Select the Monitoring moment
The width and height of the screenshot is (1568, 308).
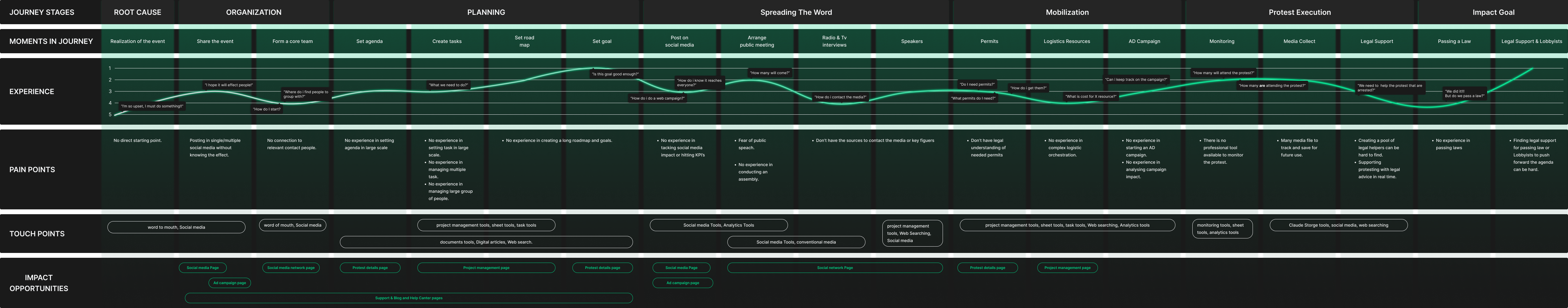click(1222, 41)
